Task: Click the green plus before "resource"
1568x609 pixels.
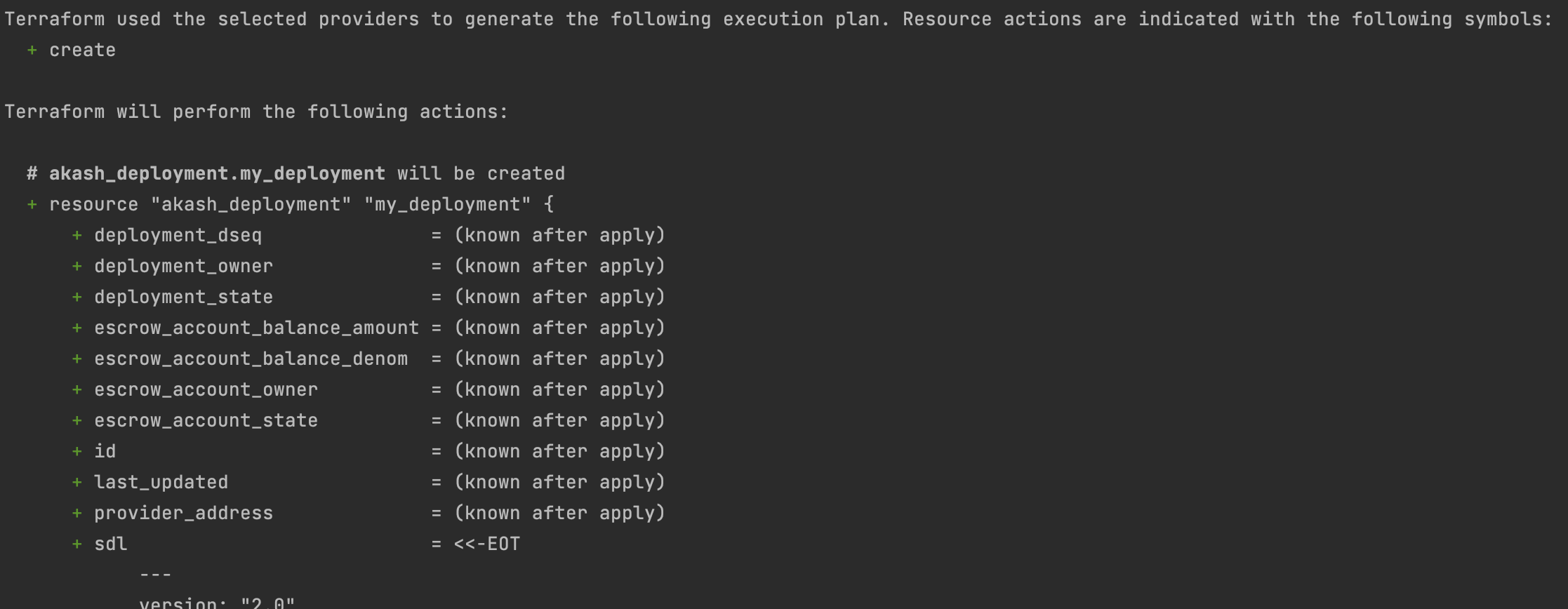Action: 32,205
